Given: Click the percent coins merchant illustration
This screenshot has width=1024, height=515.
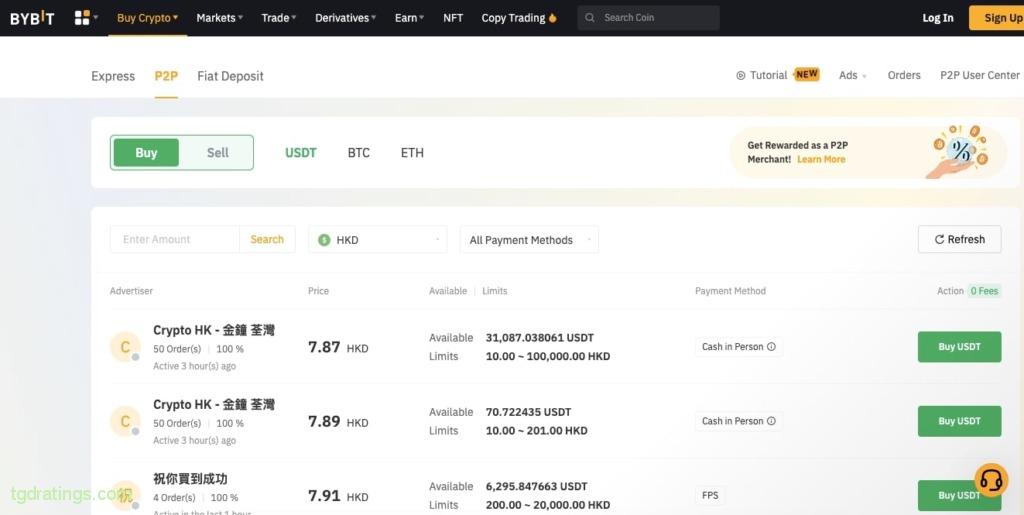Looking at the screenshot, I should (959, 151).
